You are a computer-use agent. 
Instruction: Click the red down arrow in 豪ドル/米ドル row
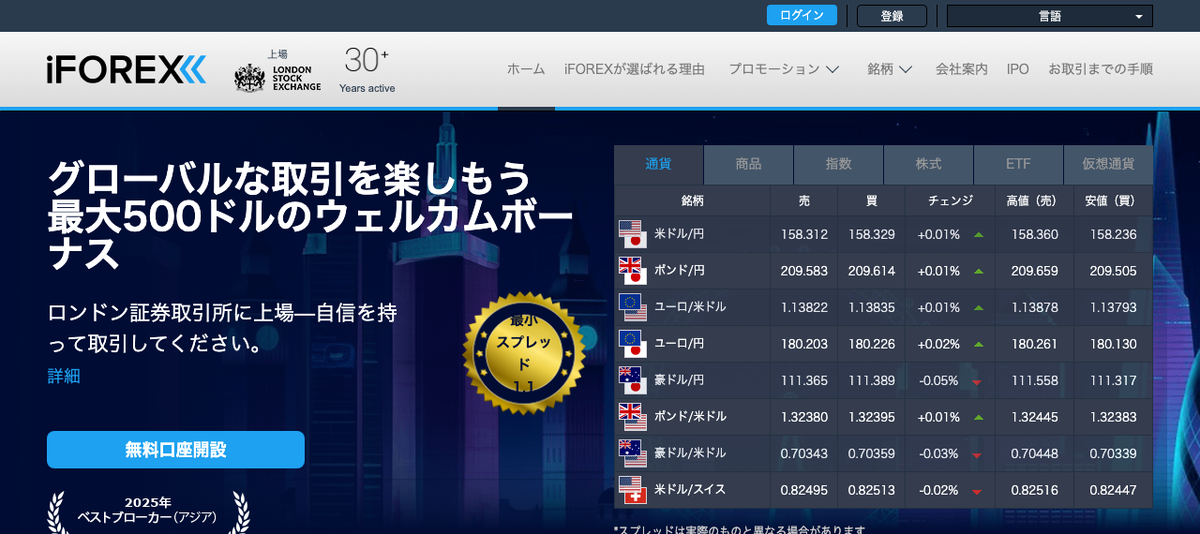coord(977,454)
